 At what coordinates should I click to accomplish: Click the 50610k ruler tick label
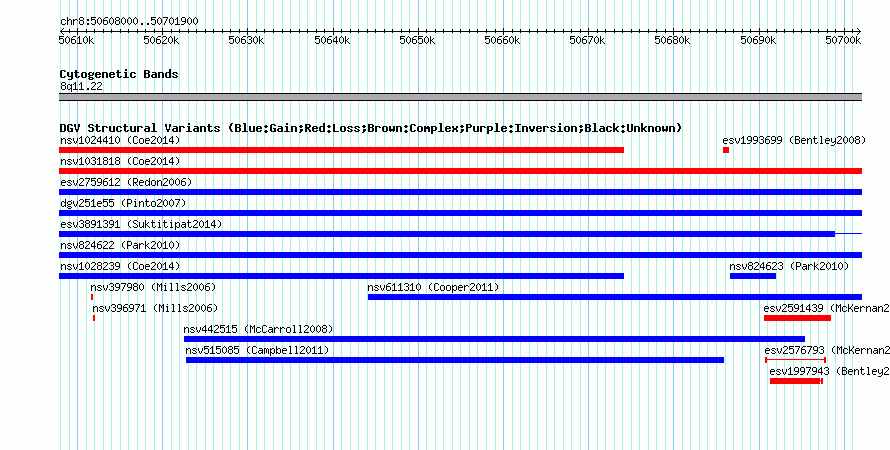[76, 40]
